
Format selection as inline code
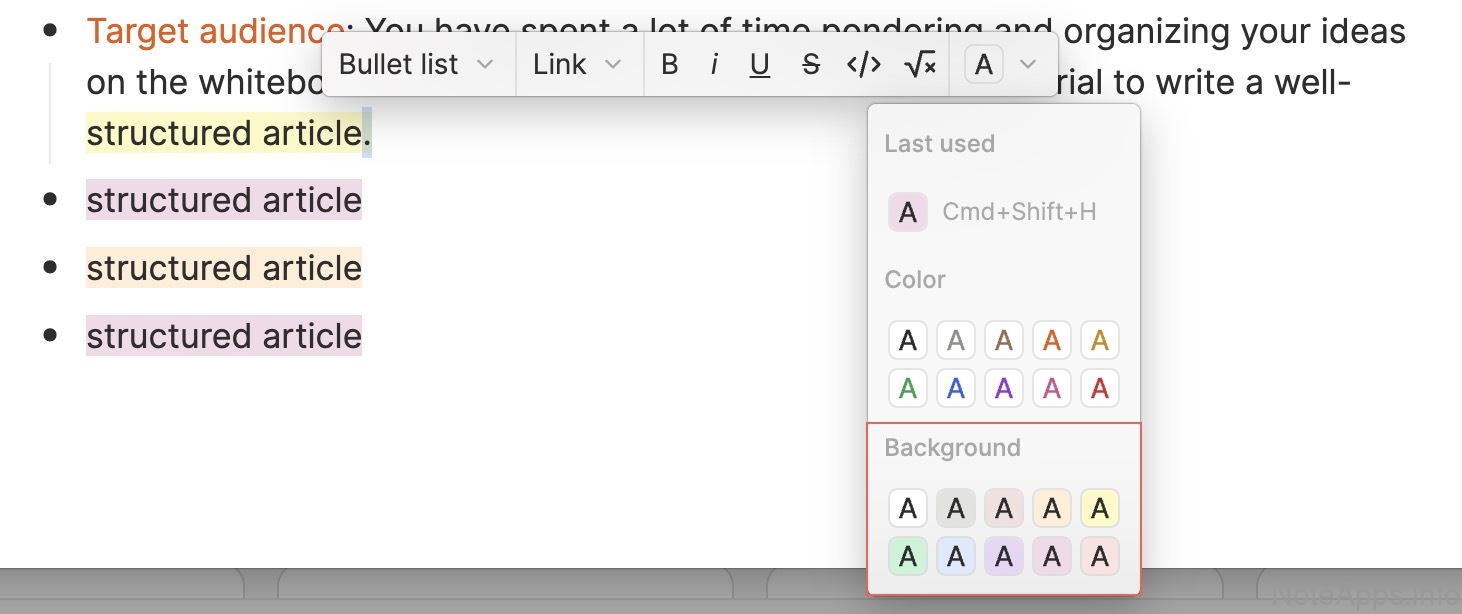(864, 65)
